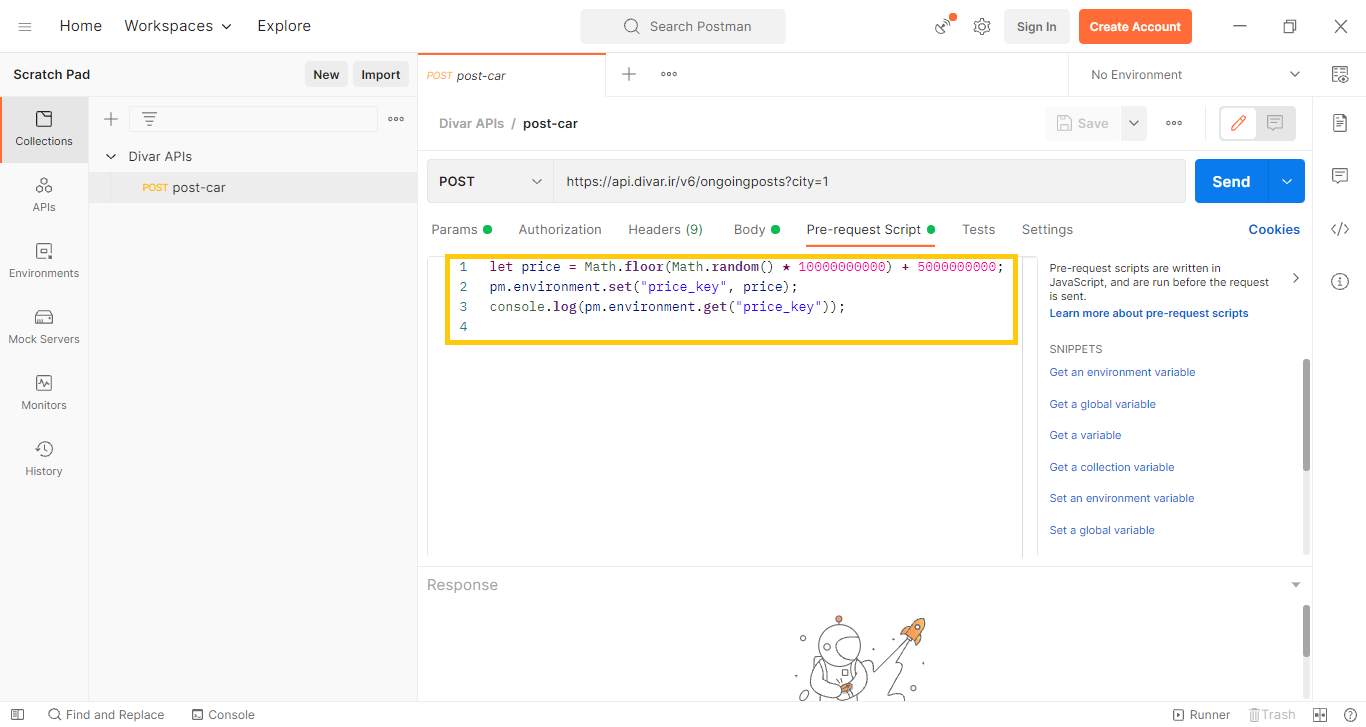Open the APIs sidebar section

pos(44,195)
